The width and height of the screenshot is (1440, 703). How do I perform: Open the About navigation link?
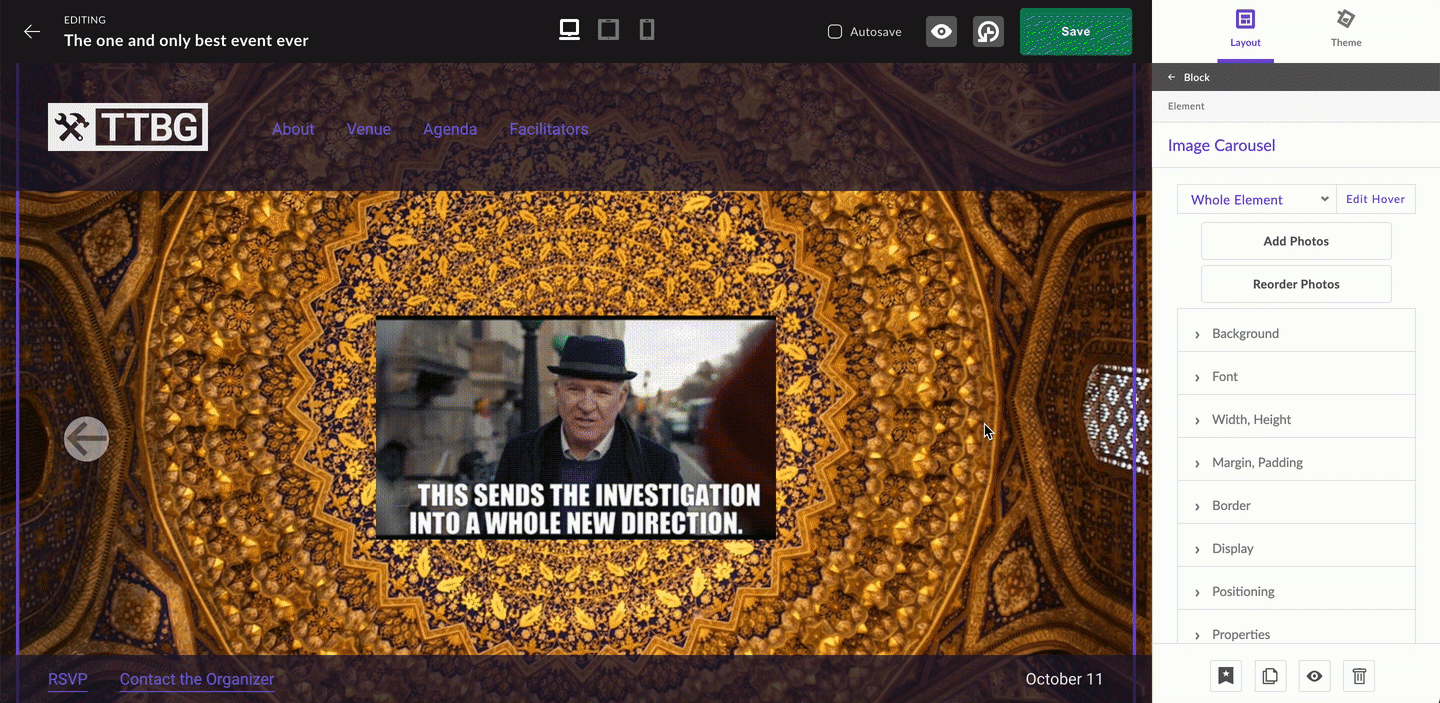click(293, 129)
